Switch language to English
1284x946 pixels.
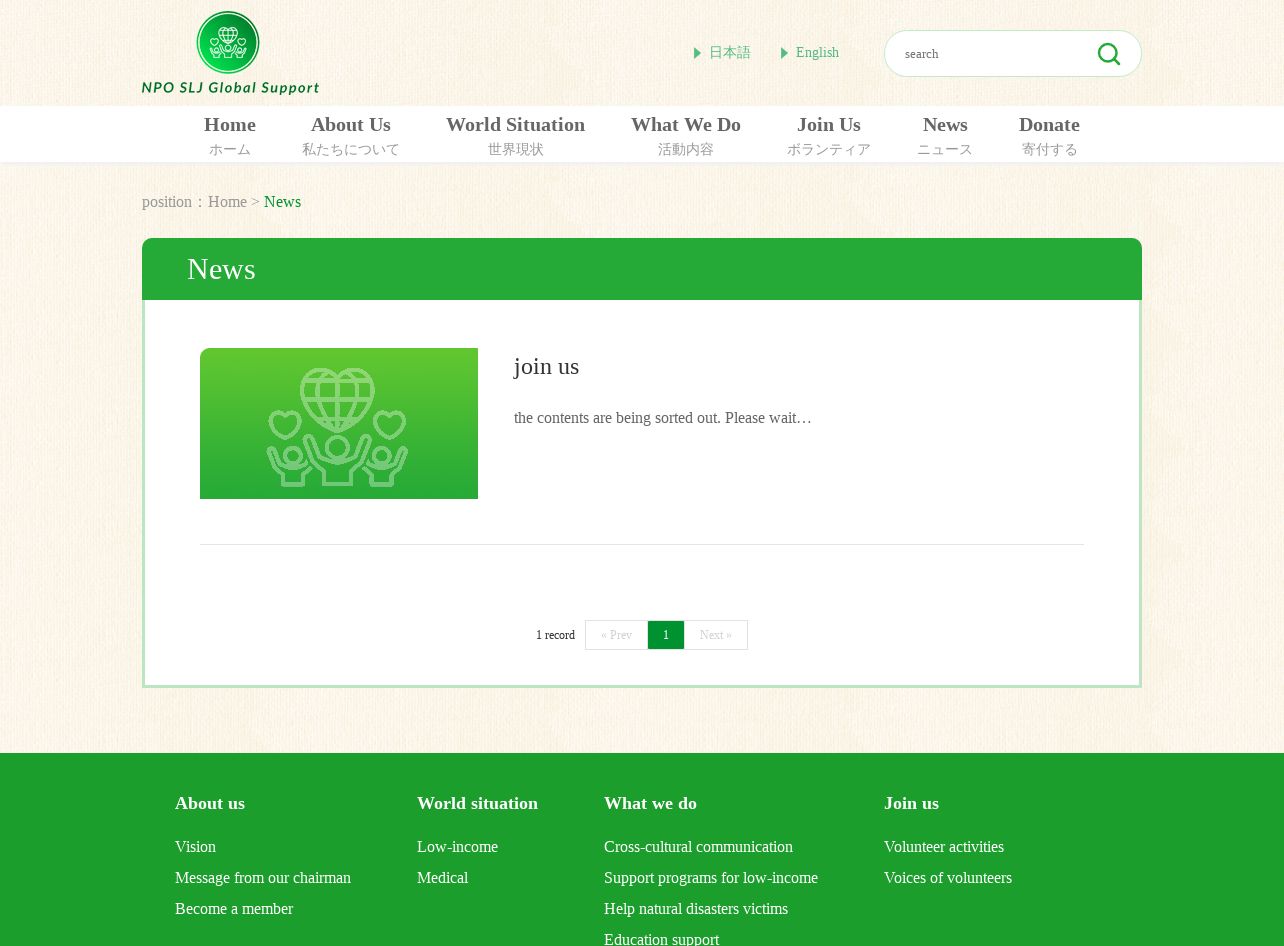pos(817,53)
